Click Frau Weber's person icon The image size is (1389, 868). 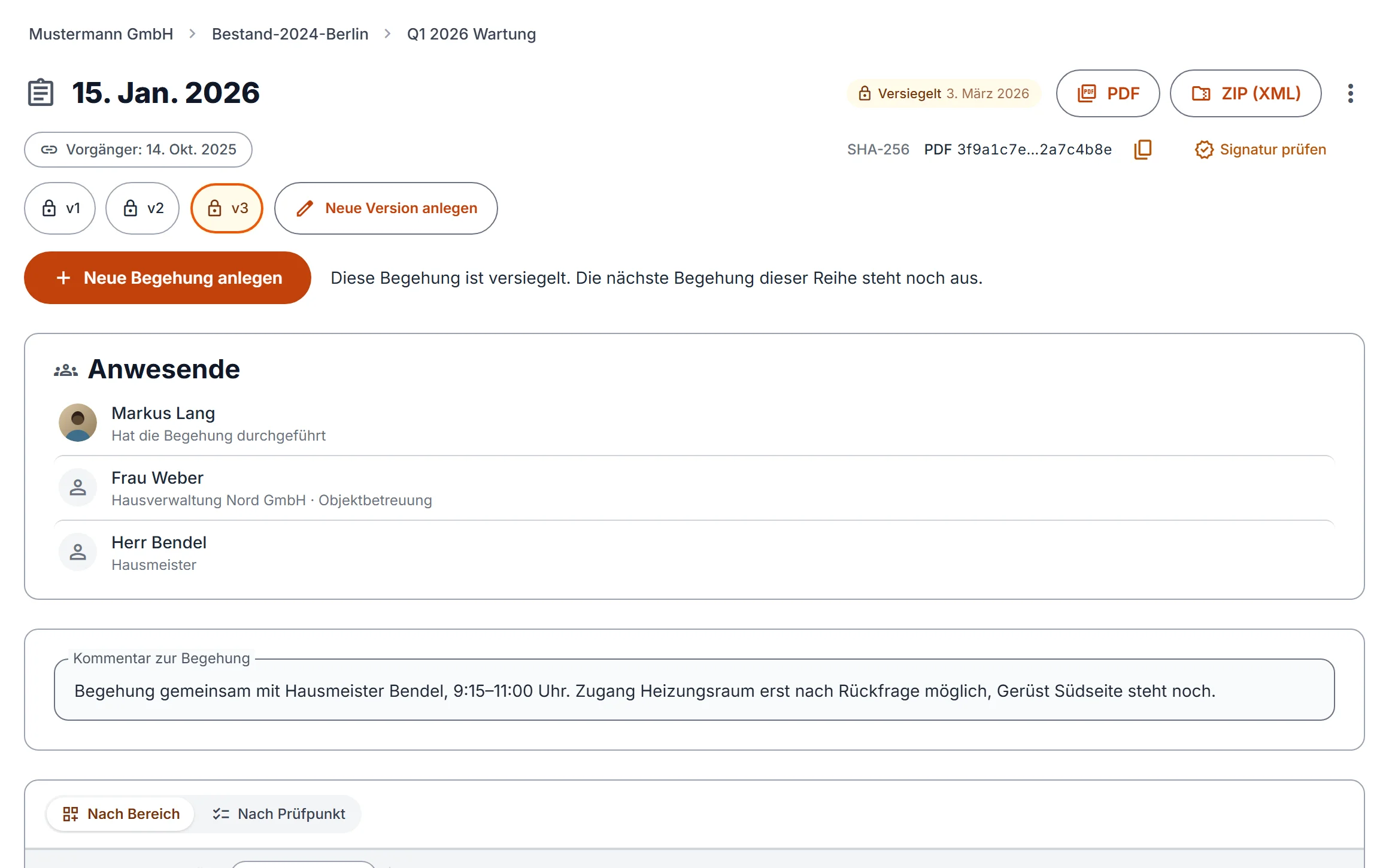pyautogui.click(x=78, y=487)
